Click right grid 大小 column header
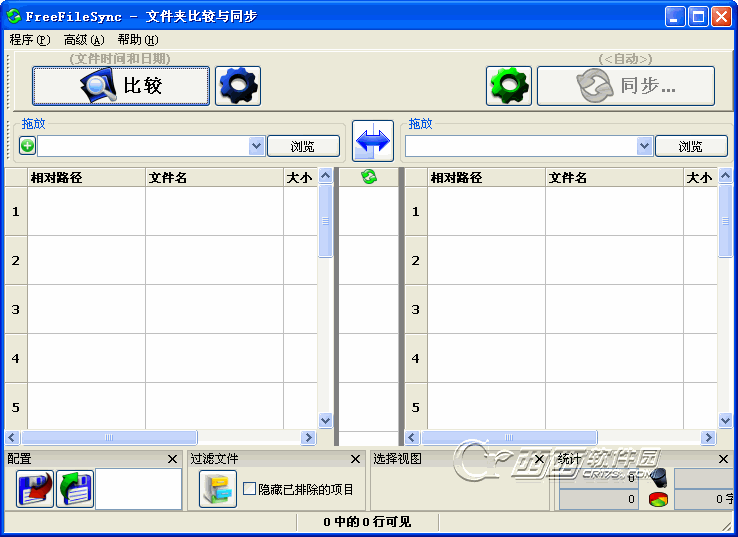Viewport: 738px width, 537px height. 700,177
